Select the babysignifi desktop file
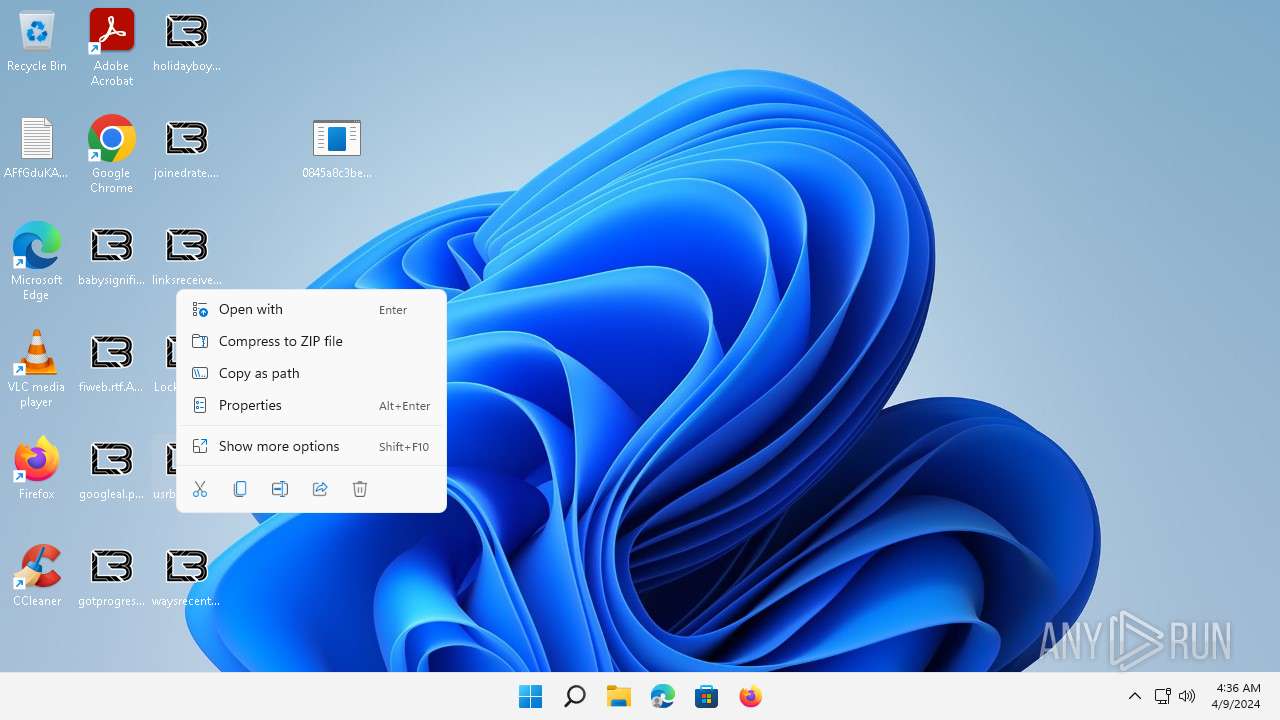This screenshot has width=1280, height=720. [112, 255]
